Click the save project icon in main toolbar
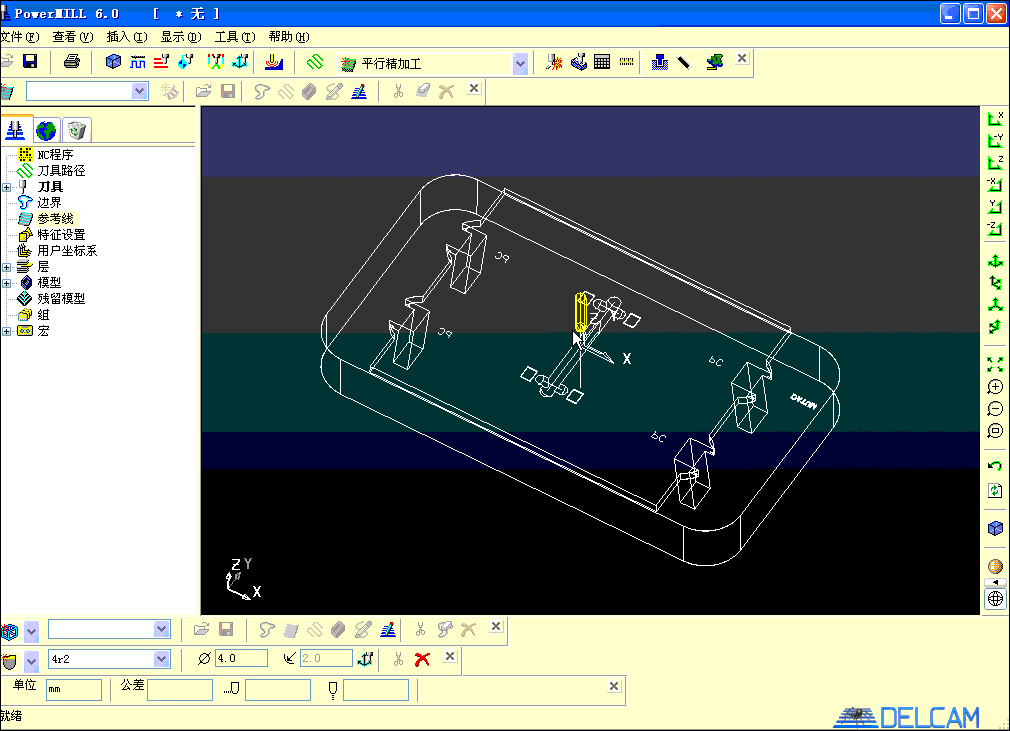The height and width of the screenshot is (731, 1010). (x=30, y=61)
